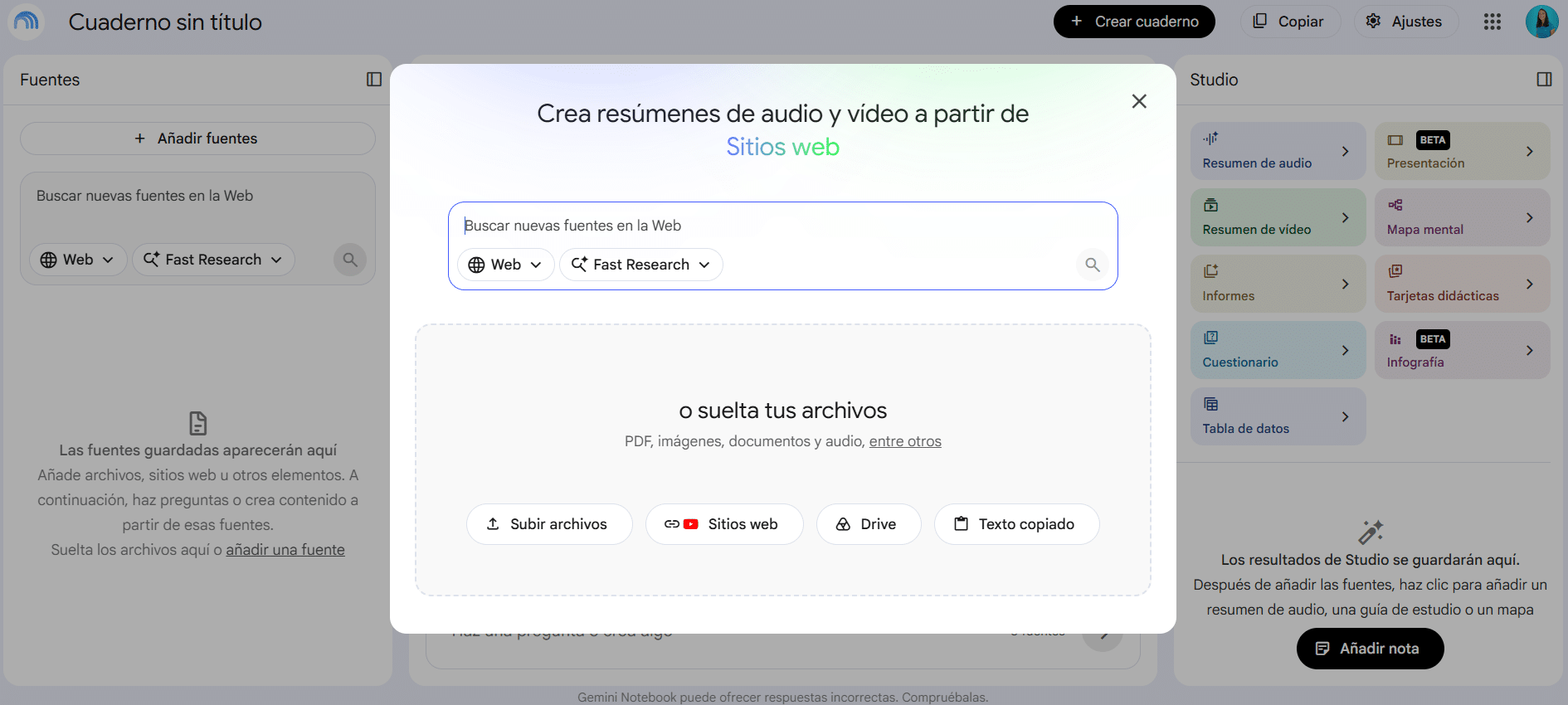Click the BETA badge on Presentación

point(1433,140)
